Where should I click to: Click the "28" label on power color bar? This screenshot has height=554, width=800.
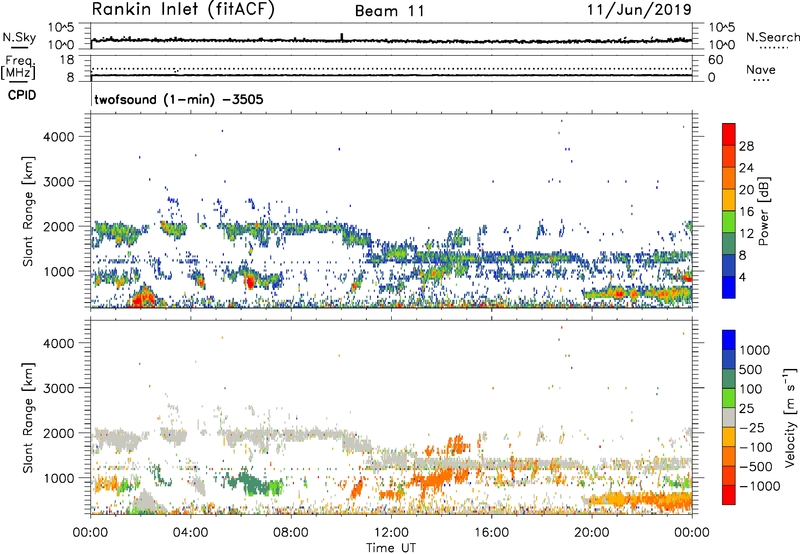pos(746,146)
